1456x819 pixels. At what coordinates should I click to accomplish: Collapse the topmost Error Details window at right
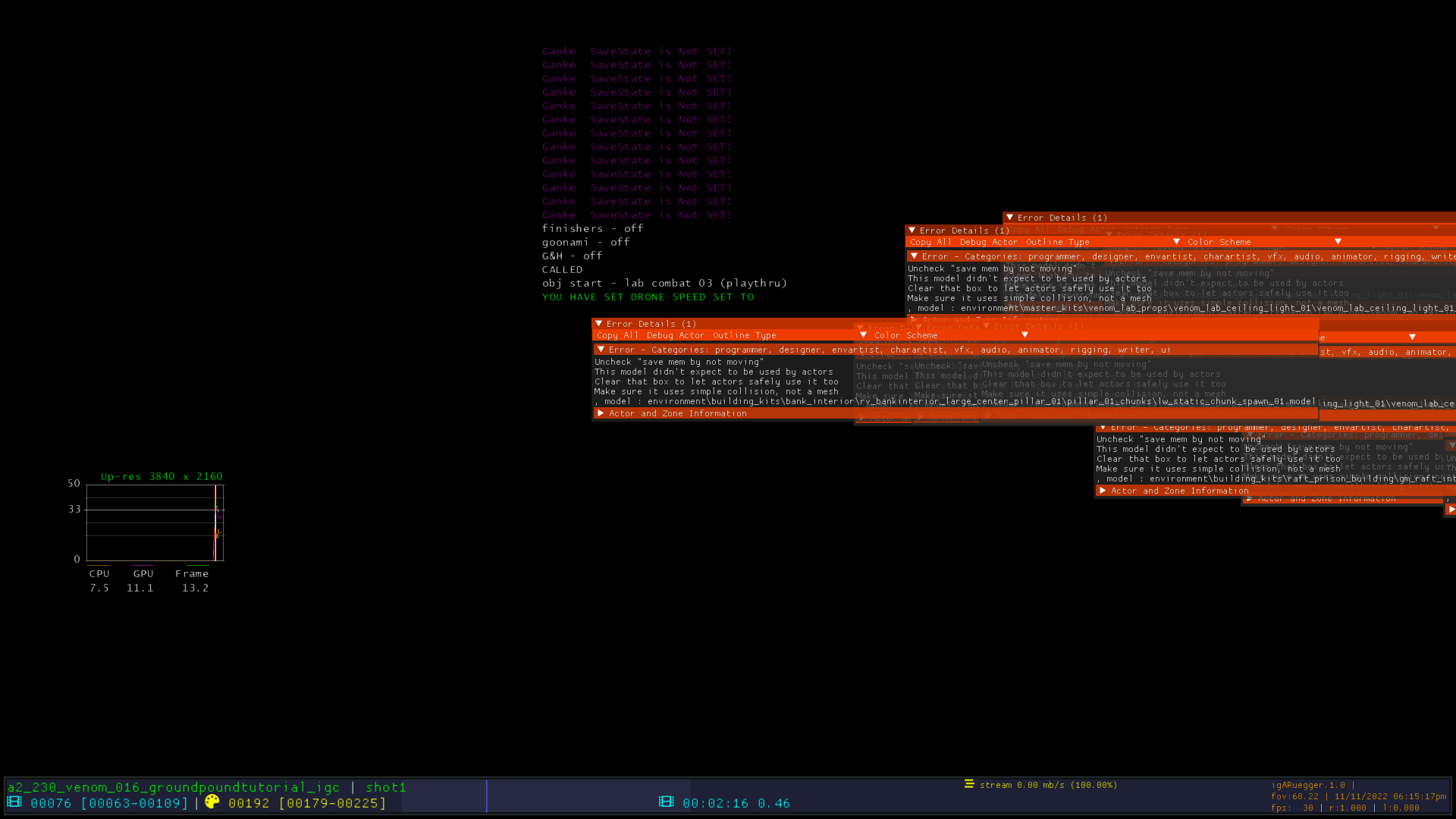click(x=1010, y=218)
